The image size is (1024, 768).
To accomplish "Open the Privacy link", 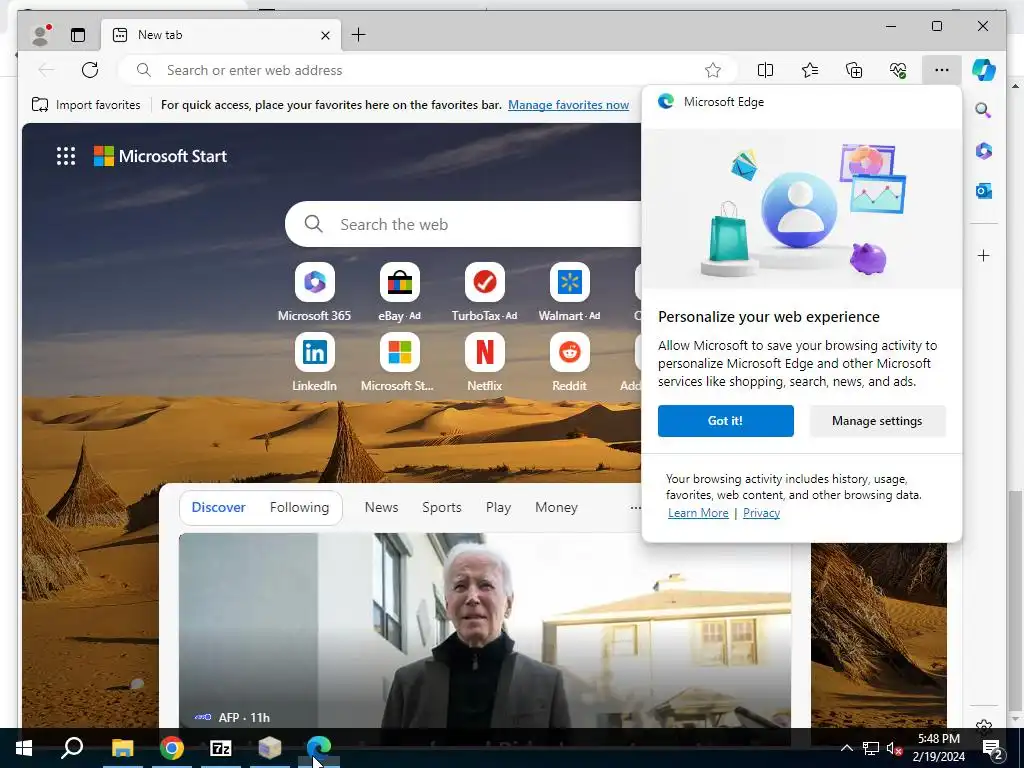I will (x=761, y=513).
